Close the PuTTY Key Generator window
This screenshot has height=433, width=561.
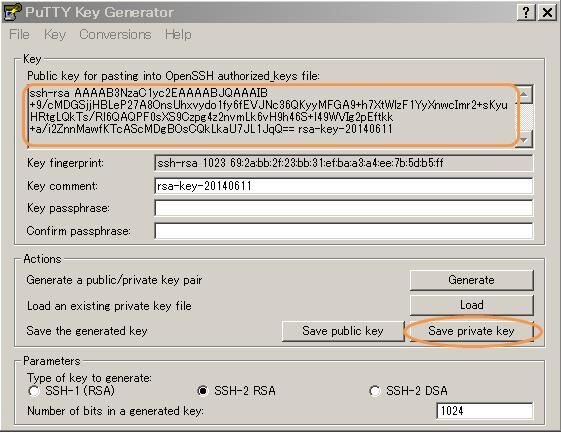coord(547,13)
